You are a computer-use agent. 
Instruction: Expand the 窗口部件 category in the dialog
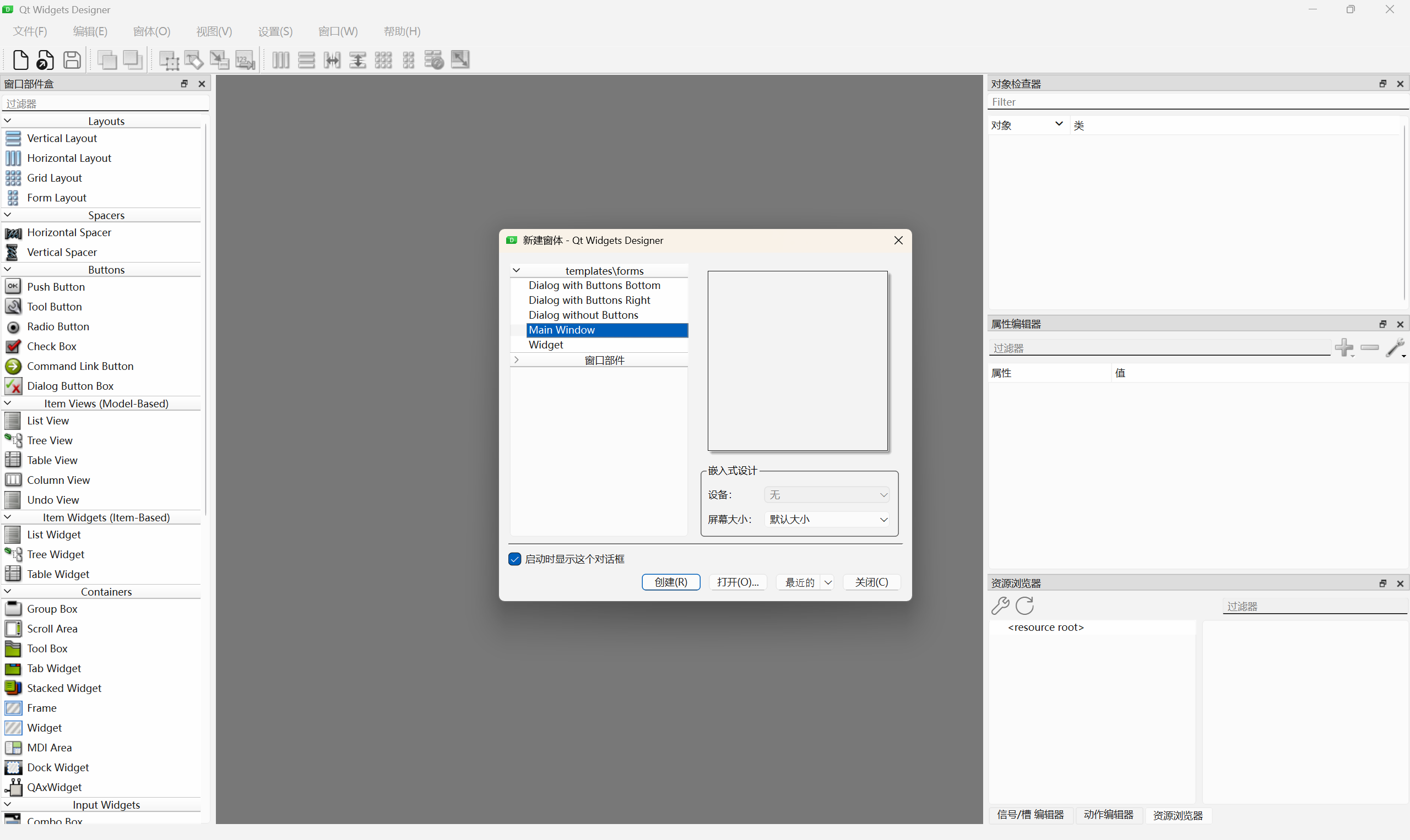(516, 360)
